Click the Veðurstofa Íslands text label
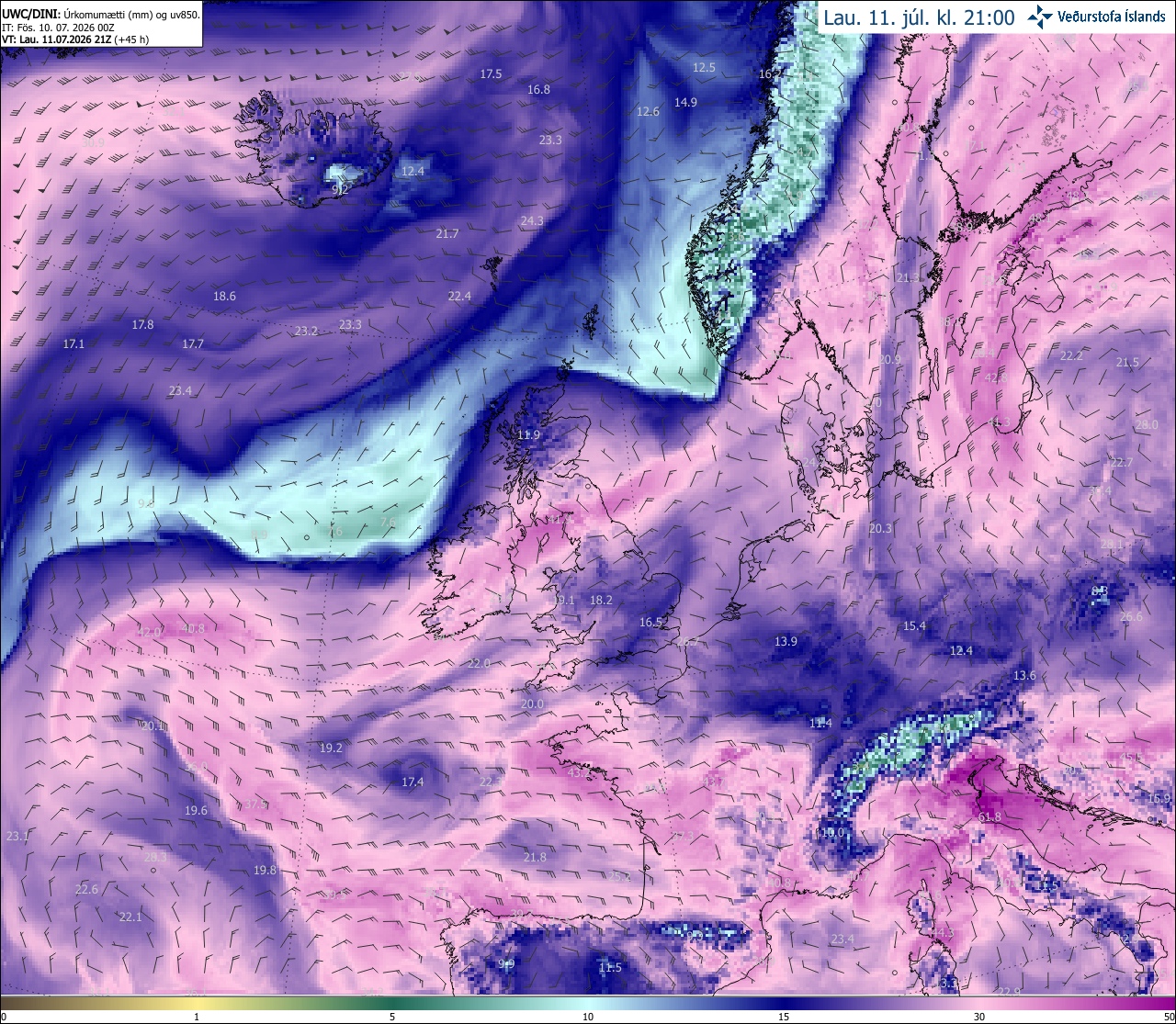Image resolution: width=1176 pixels, height=1024 pixels. coord(1112,17)
